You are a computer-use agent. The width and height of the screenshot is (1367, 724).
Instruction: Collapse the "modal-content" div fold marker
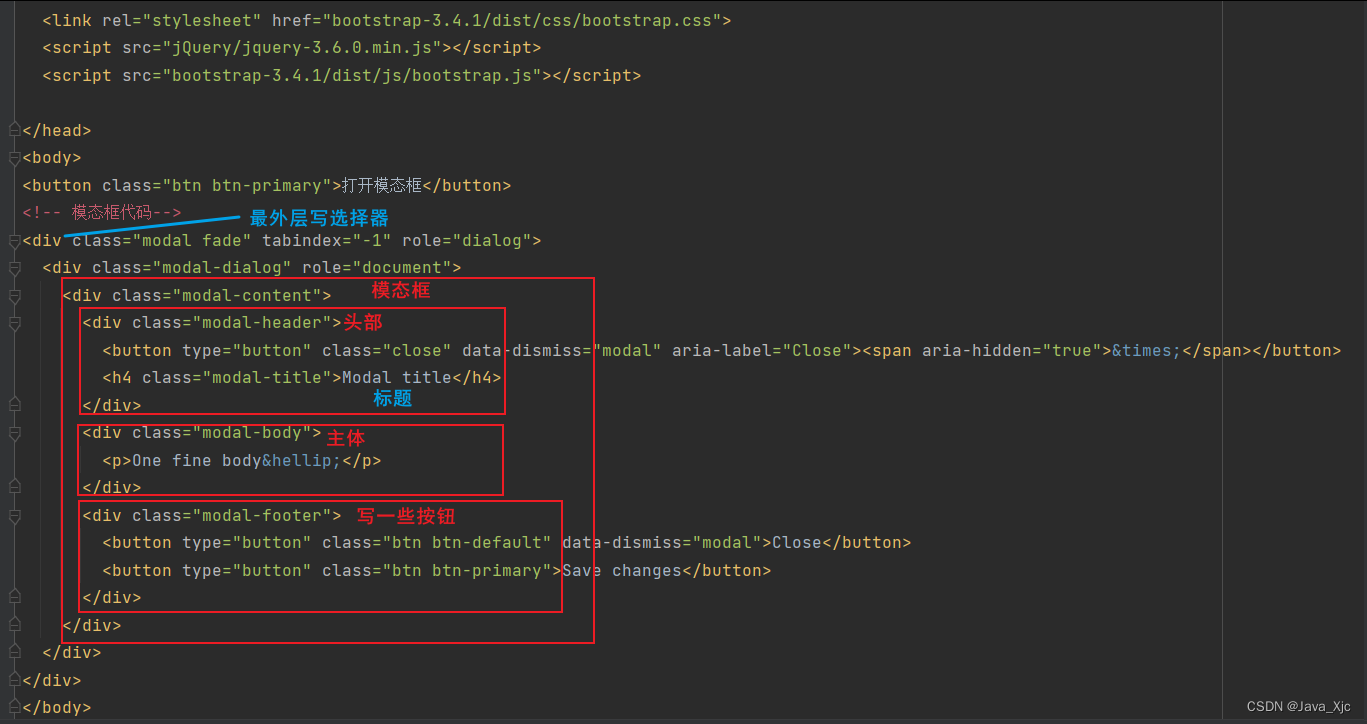coord(14,296)
